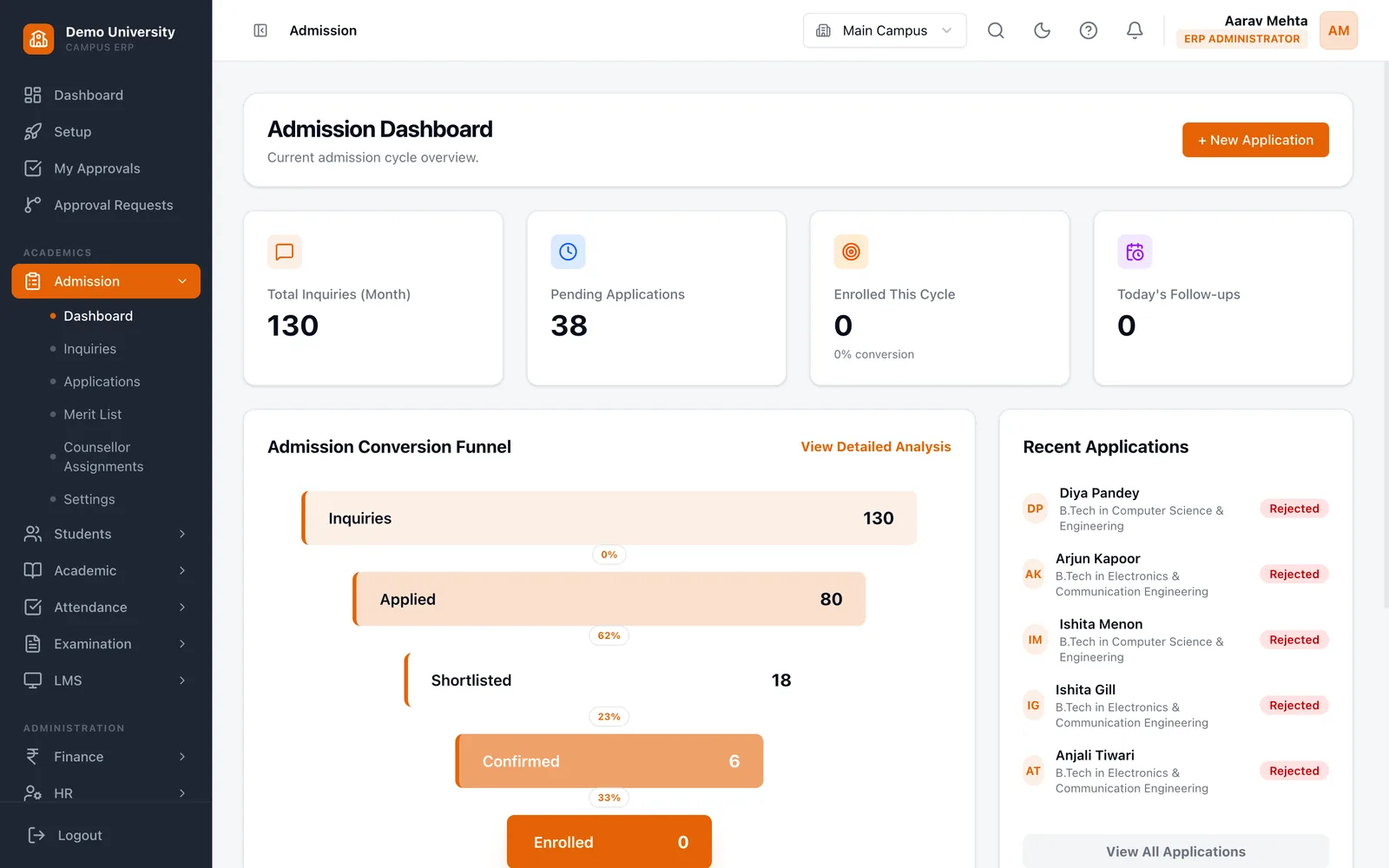This screenshot has width=1389, height=868.
Task: Open Merit List submenu item
Action: 93,415
